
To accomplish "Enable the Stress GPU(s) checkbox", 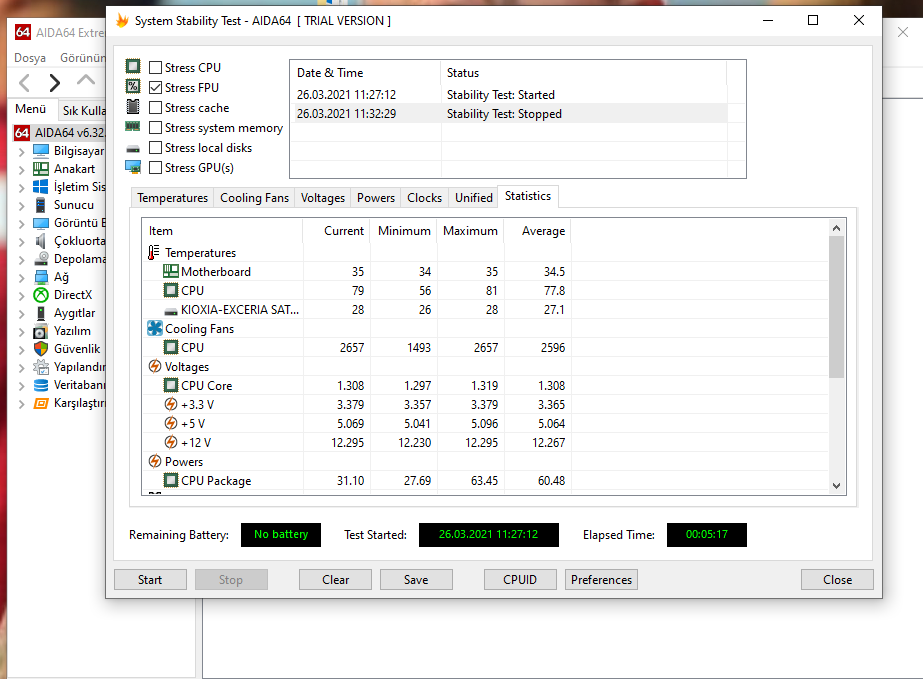I will (155, 168).
